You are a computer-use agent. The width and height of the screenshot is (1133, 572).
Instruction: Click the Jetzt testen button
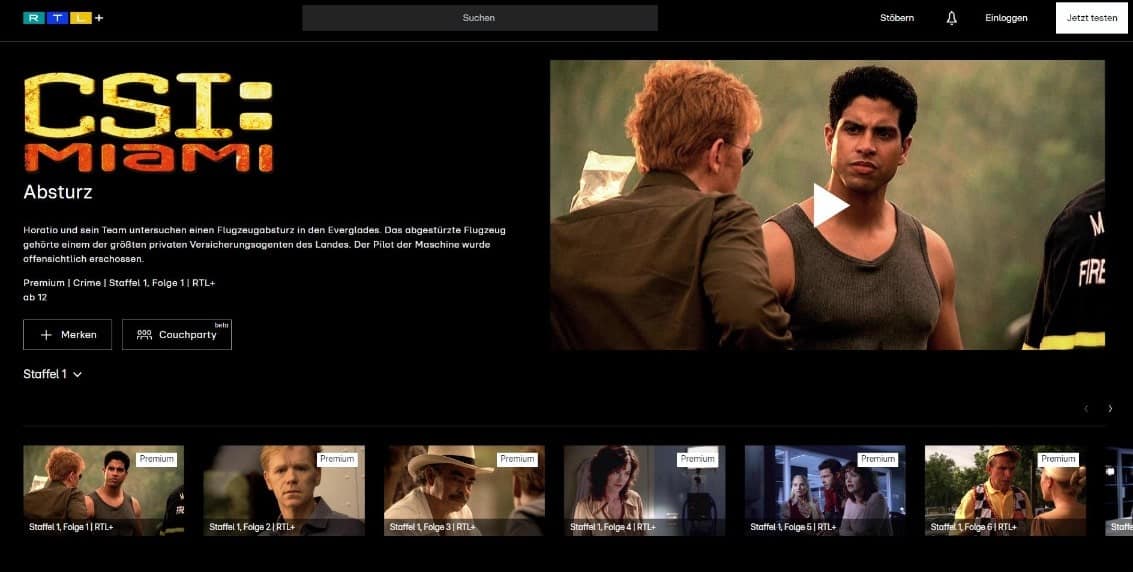click(x=1092, y=18)
